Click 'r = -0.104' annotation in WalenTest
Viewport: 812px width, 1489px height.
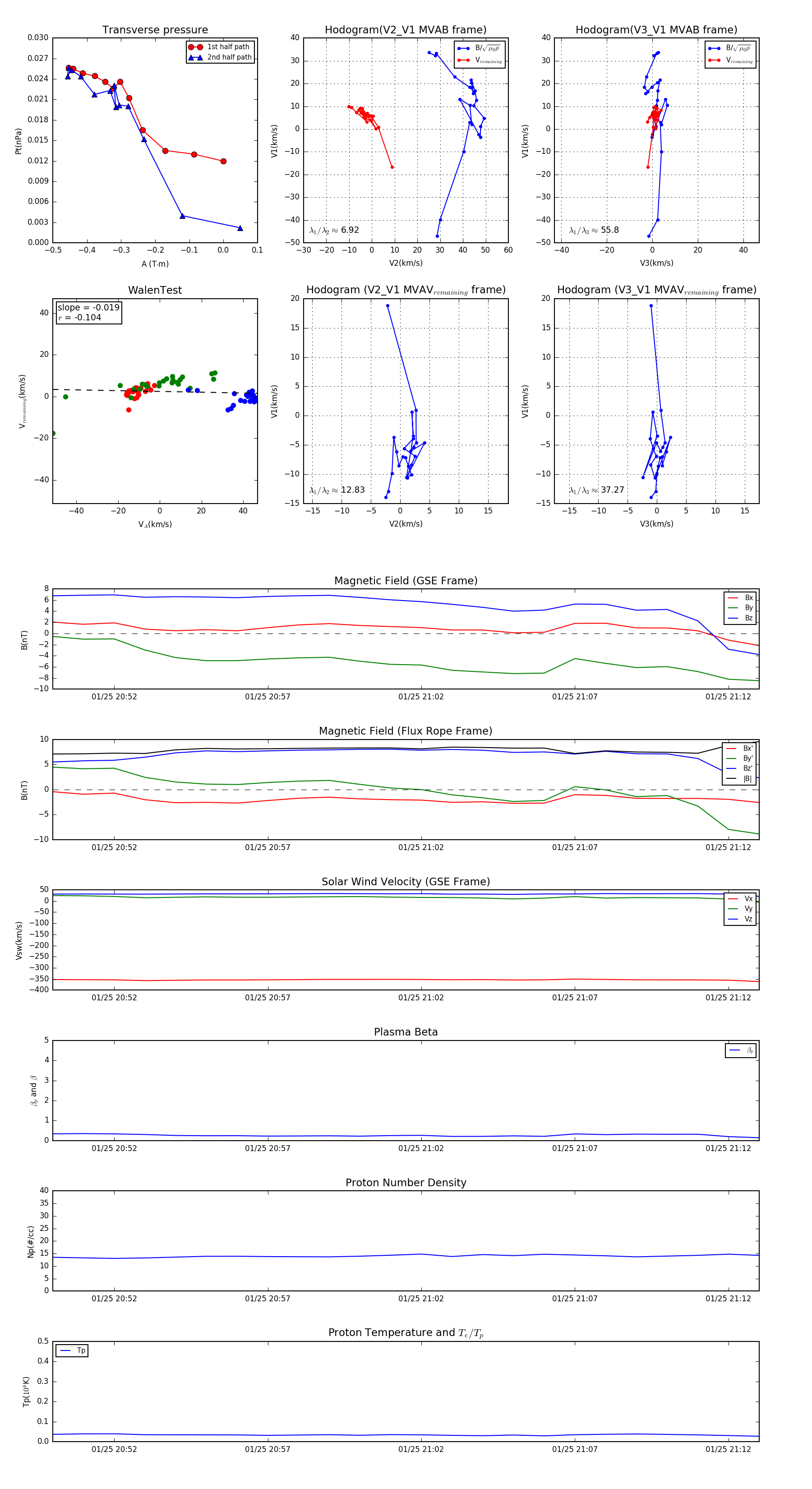80,317
